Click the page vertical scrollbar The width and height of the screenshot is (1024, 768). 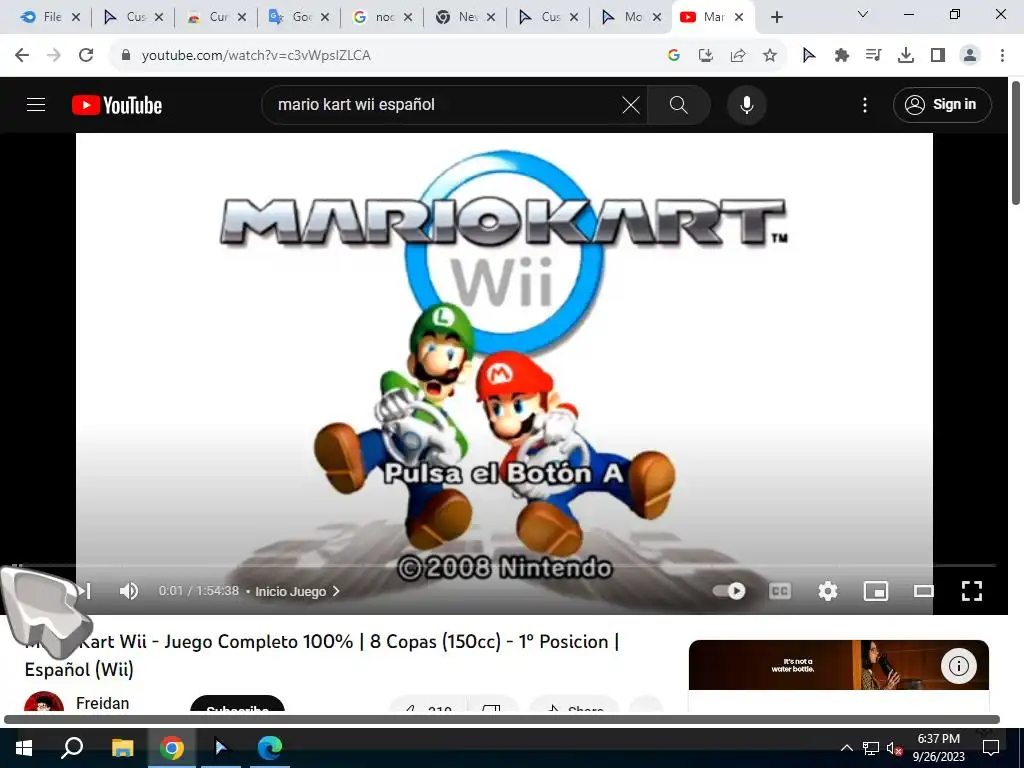point(1016,144)
